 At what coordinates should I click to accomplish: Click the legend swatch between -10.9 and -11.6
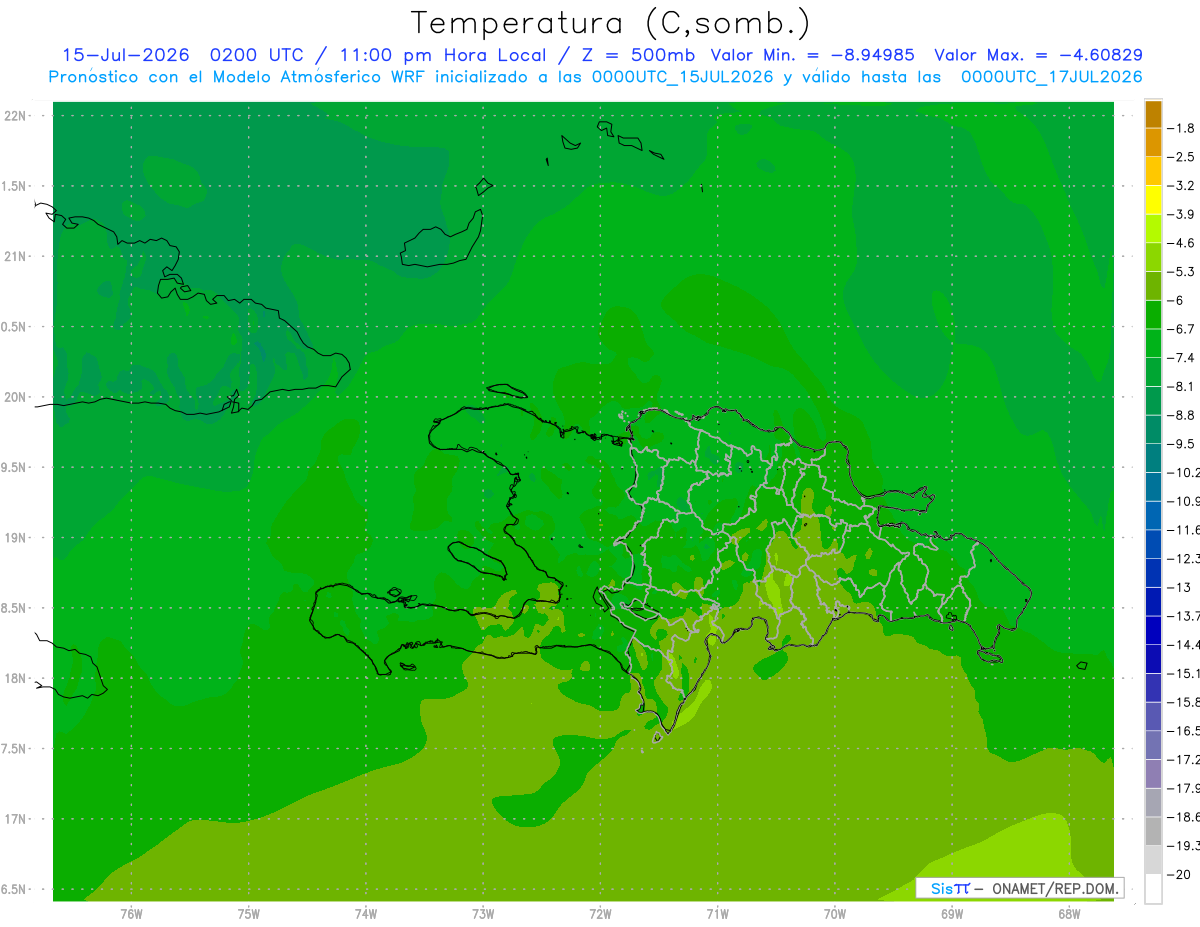[1153, 515]
